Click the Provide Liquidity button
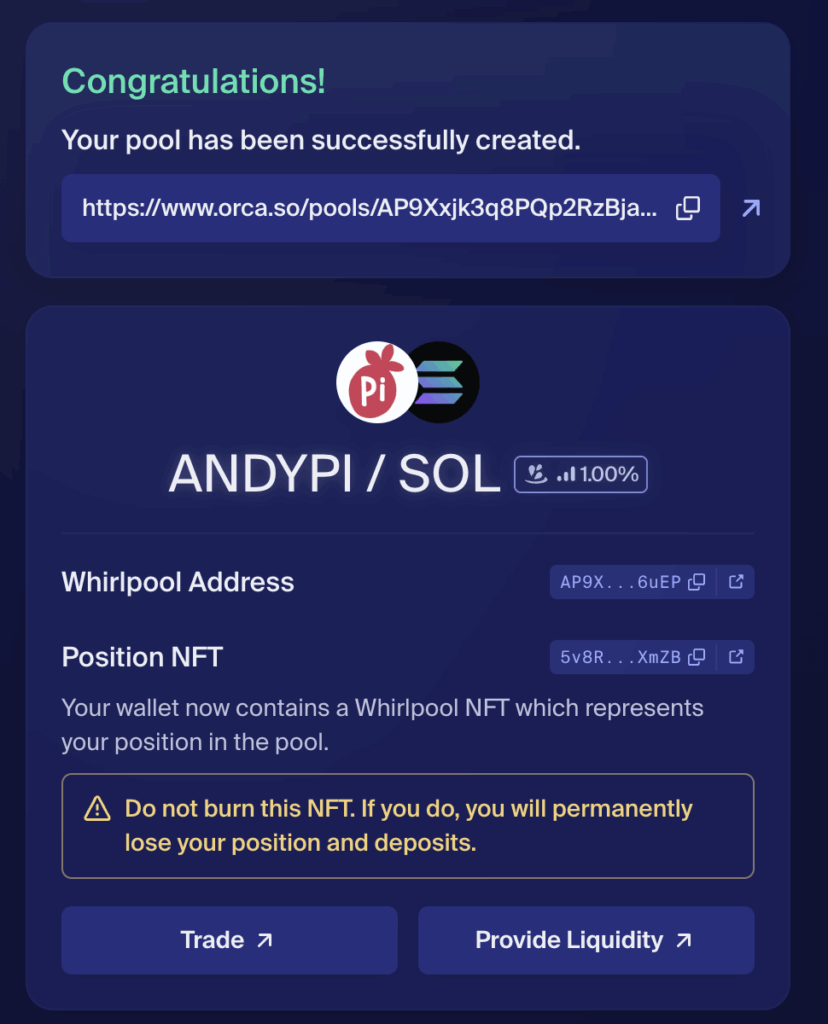828x1024 pixels. (586, 940)
